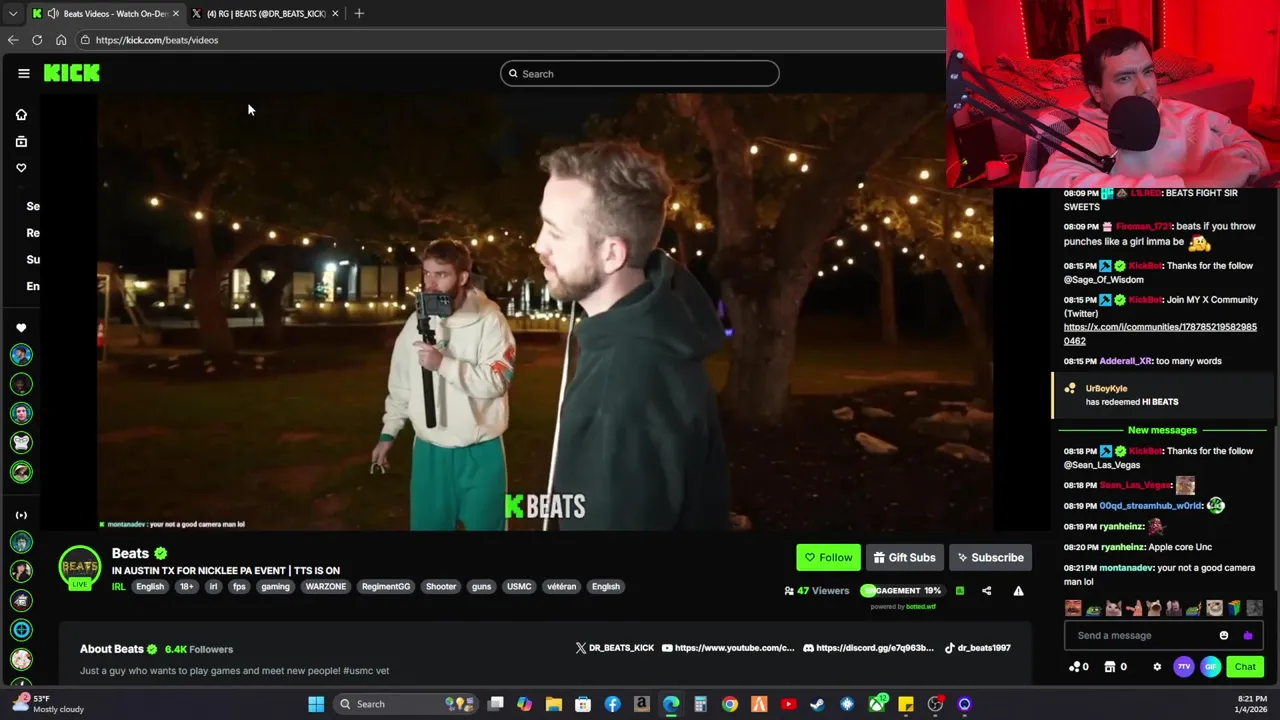Viewport: 1280px width, 720px height.
Task: Open the tab list dropdown arrow
Action: pyautogui.click(x=12, y=13)
